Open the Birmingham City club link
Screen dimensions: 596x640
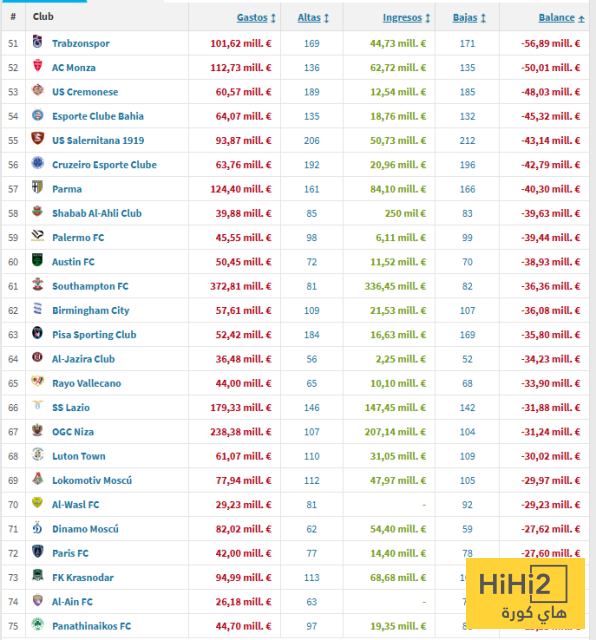pyautogui.click(x=91, y=311)
